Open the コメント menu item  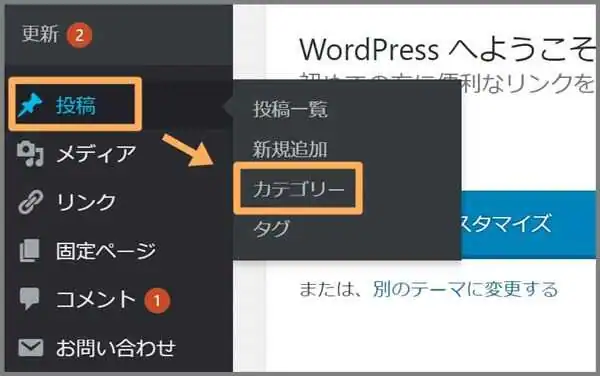coord(96,299)
